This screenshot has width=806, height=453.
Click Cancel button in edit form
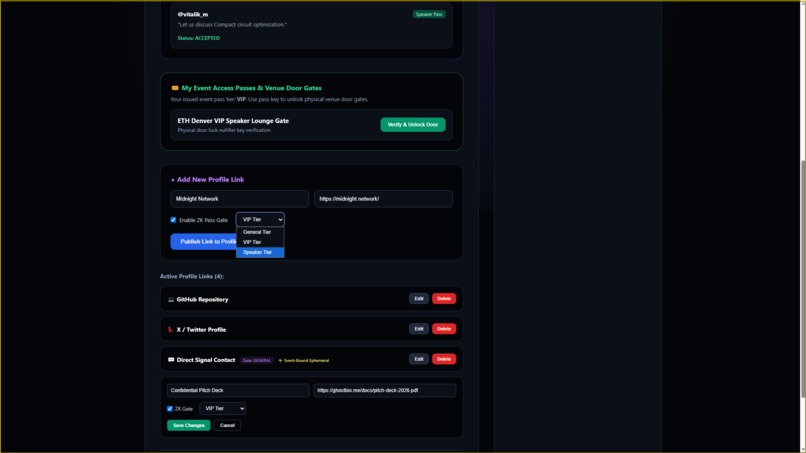click(227, 425)
